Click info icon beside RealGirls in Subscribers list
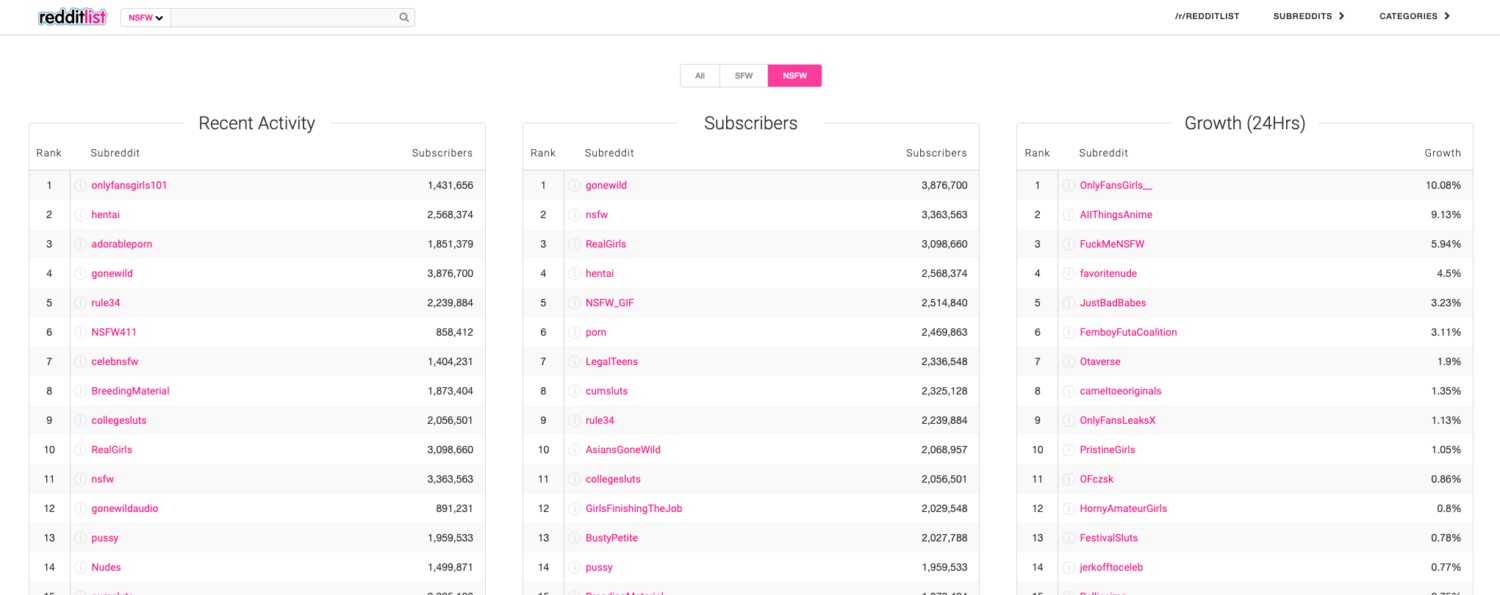The width and height of the screenshot is (1500, 595). (x=575, y=244)
